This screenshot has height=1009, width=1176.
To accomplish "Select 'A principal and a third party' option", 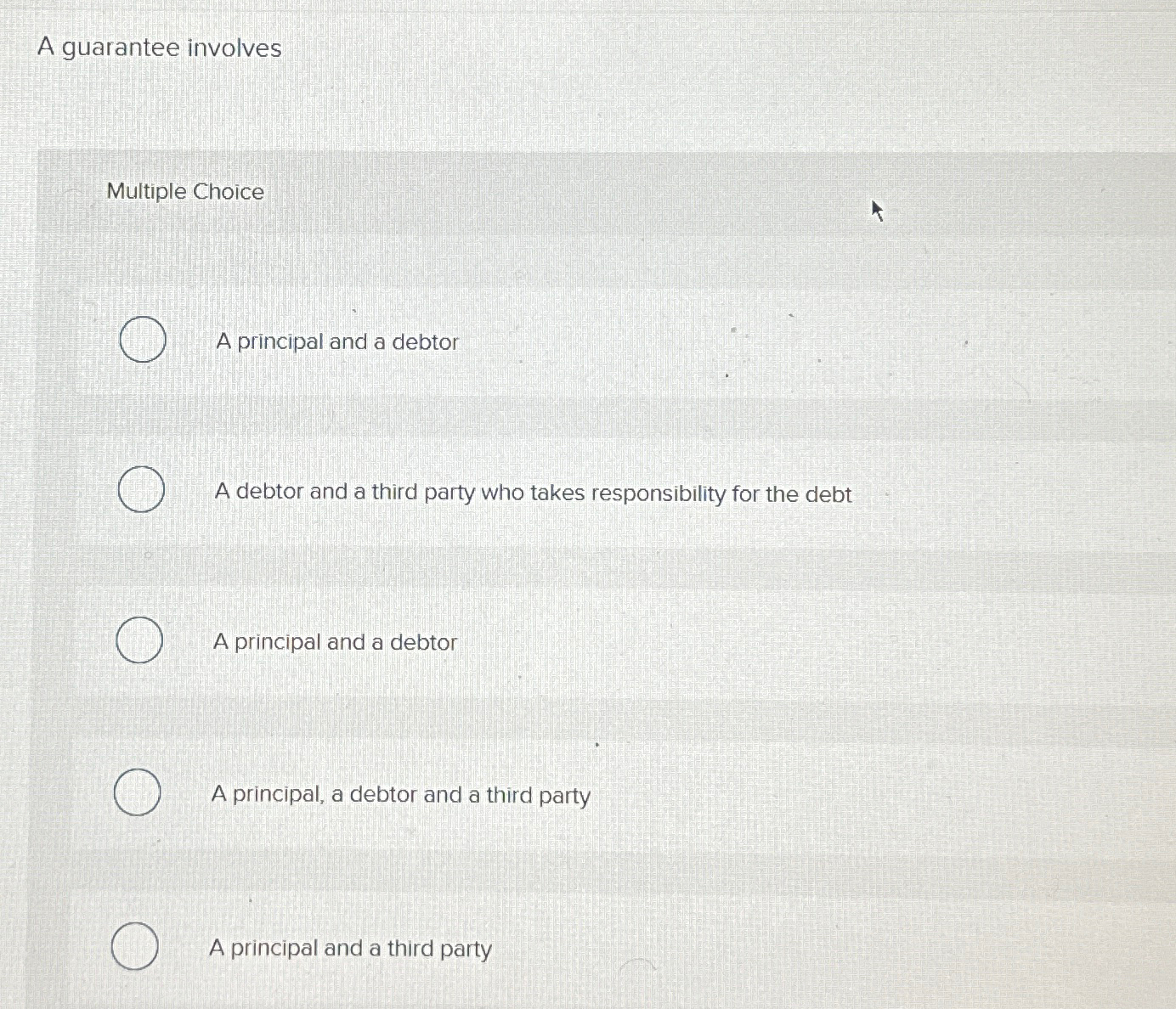I will click(x=136, y=944).
